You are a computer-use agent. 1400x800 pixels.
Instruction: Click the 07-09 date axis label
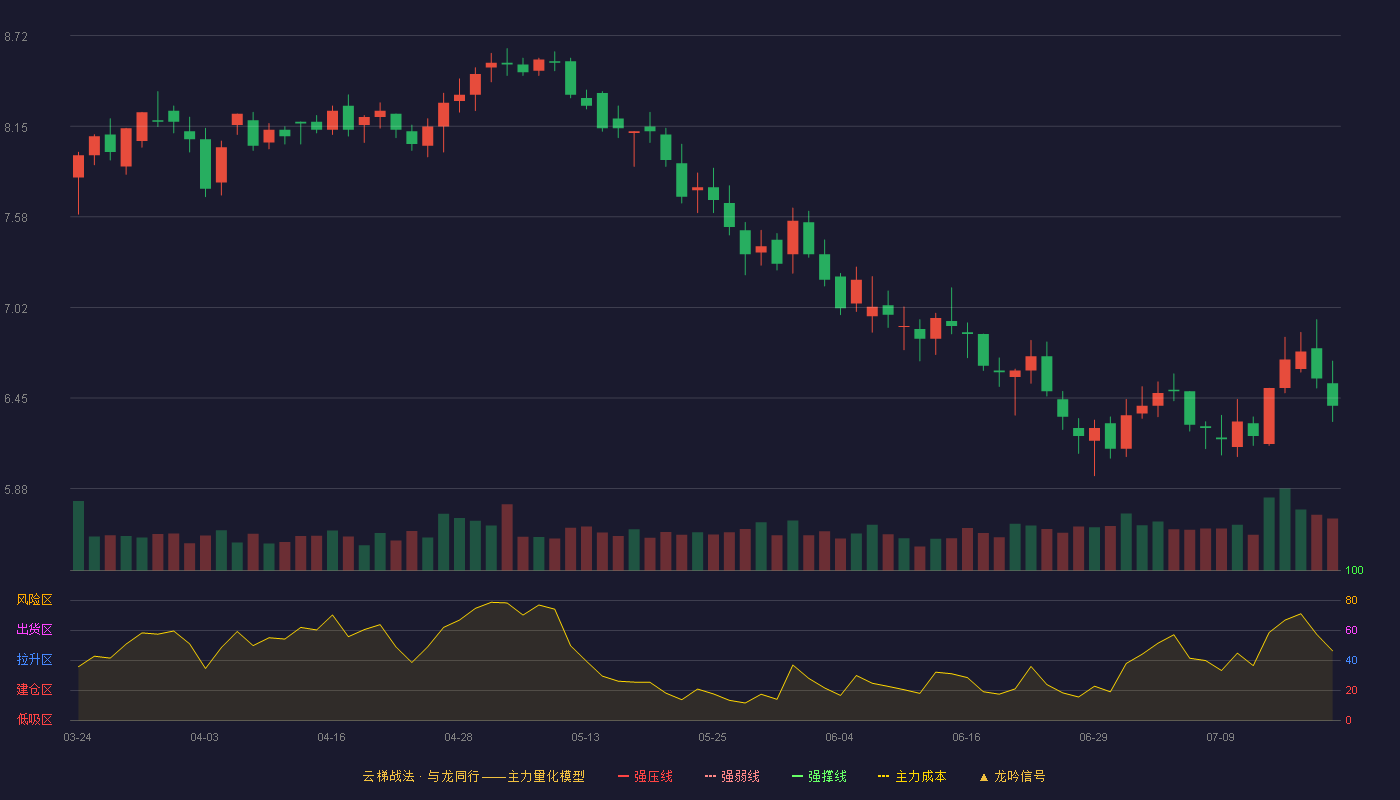tap(1220, 737)
